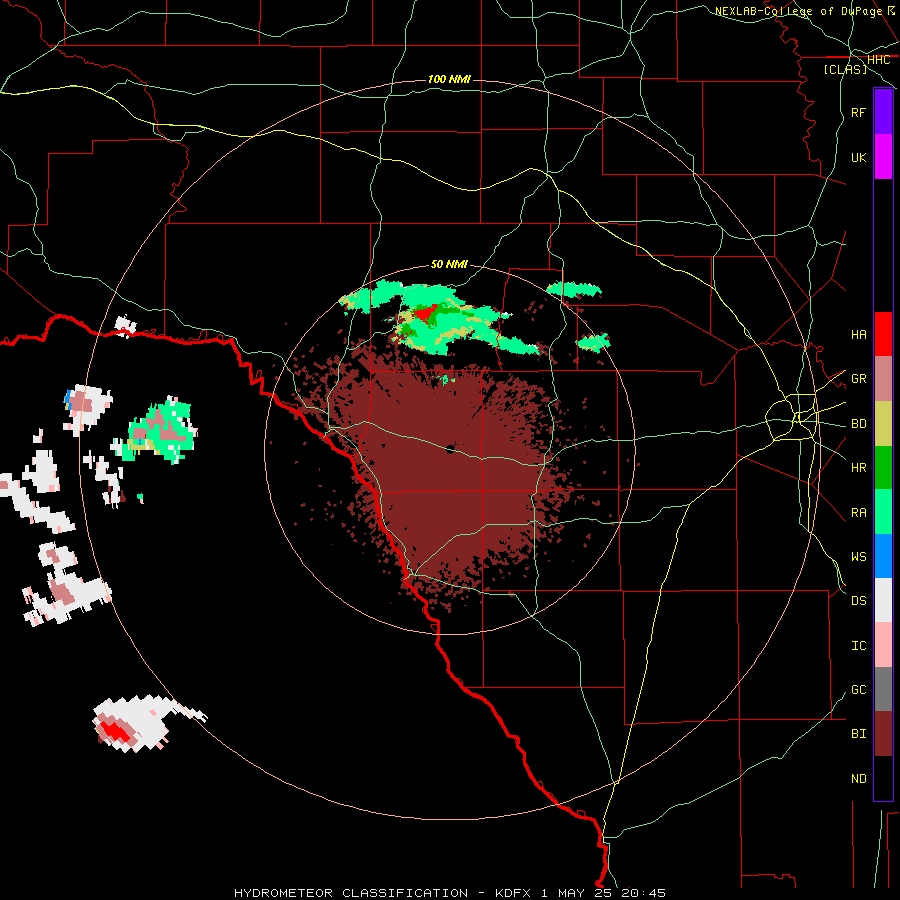Click the red hail core in southwest cell
Viewport: 900px width, 900px height.
(115, 731)
